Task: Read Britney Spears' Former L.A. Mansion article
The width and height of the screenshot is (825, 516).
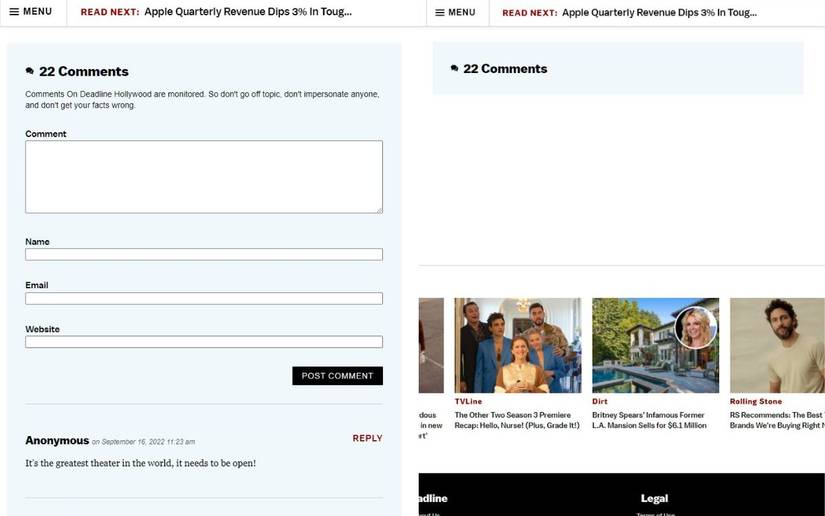Action: (649, 420)
